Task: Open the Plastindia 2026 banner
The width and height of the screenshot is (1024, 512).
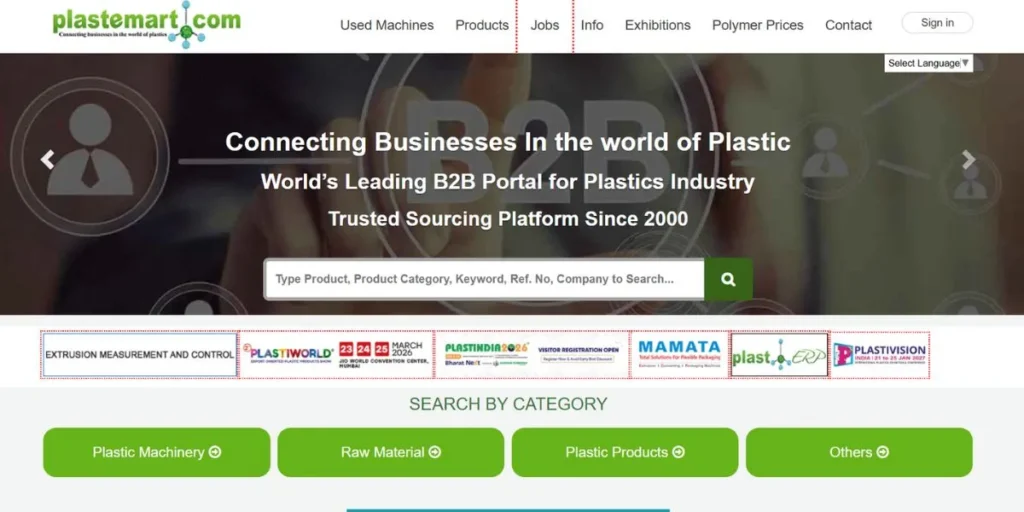Action: click(x=532, y=355)
